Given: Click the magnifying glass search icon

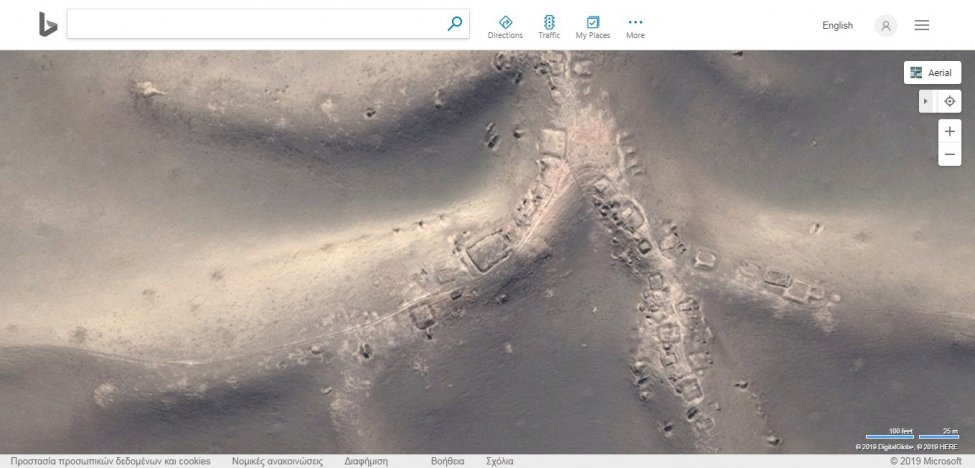Looking at the screenshot, I should pyautogui.click(x=455, y=24).
